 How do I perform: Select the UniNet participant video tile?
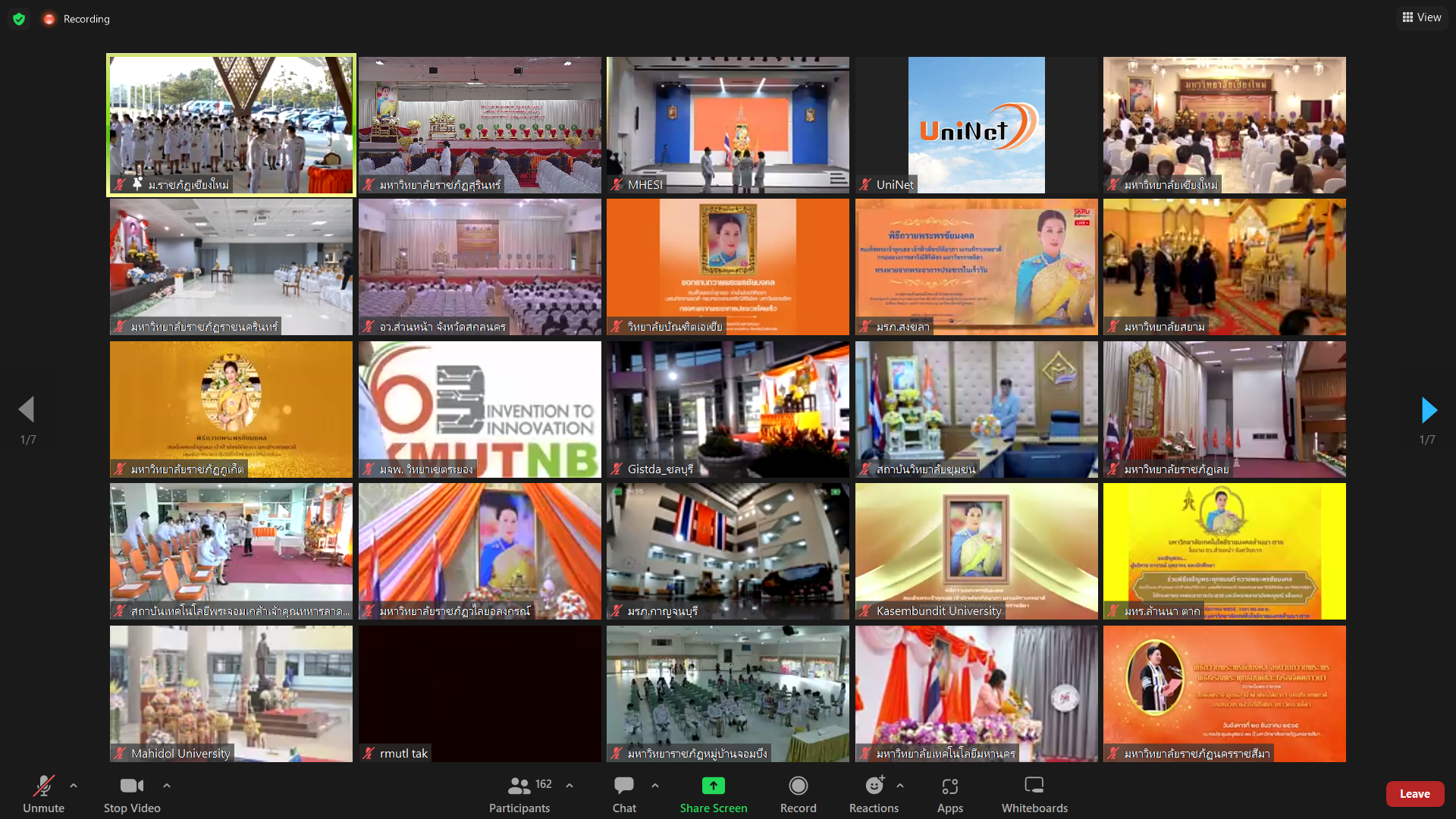[x=976, y=125]
